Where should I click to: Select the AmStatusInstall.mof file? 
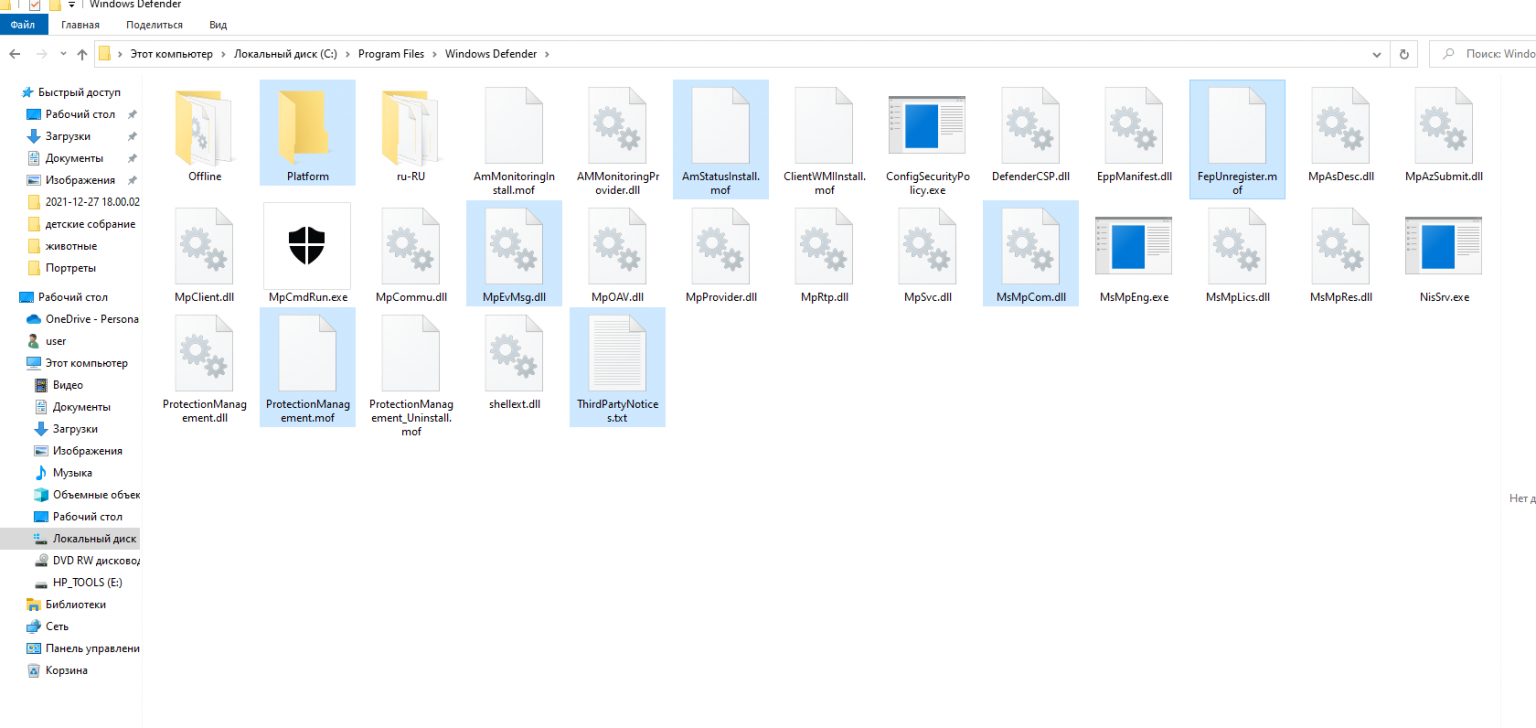pos(721,139)
